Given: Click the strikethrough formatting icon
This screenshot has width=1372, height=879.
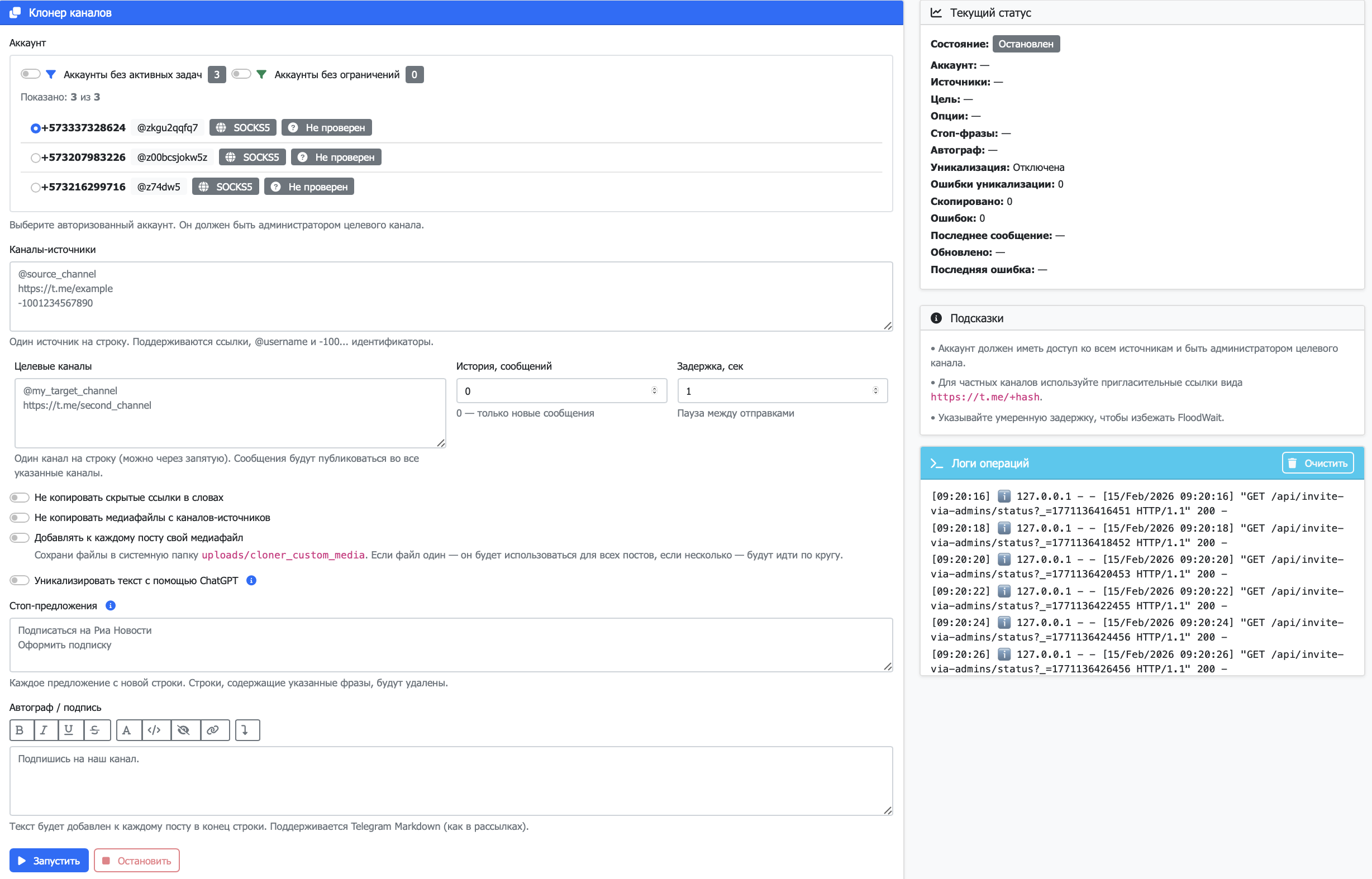Looking at the screenshot, I should pos(96,730).
